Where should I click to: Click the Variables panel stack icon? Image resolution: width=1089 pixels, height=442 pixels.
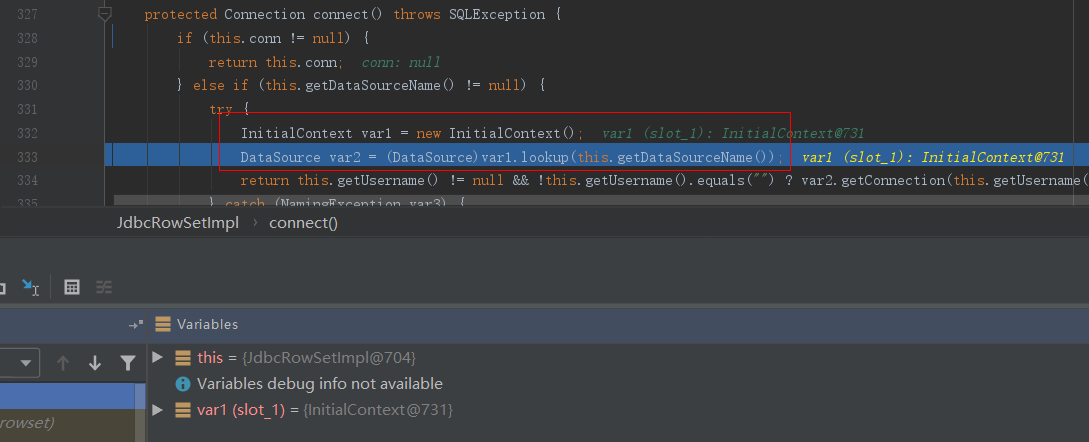point(162,325)
